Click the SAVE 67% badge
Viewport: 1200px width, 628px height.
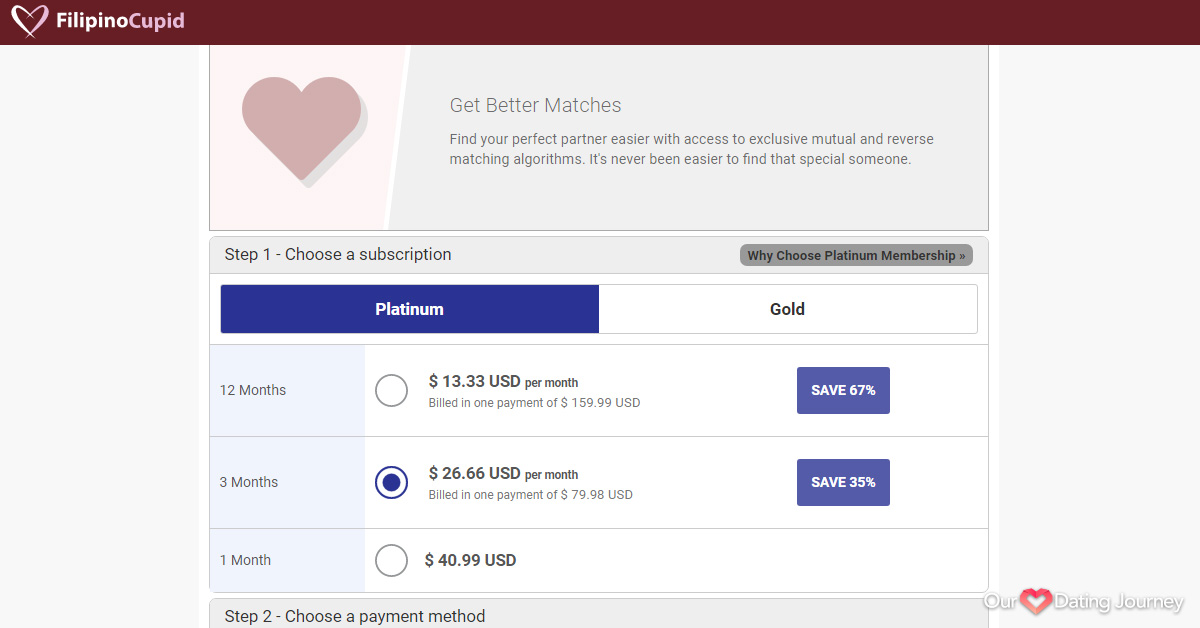[843, 390]
